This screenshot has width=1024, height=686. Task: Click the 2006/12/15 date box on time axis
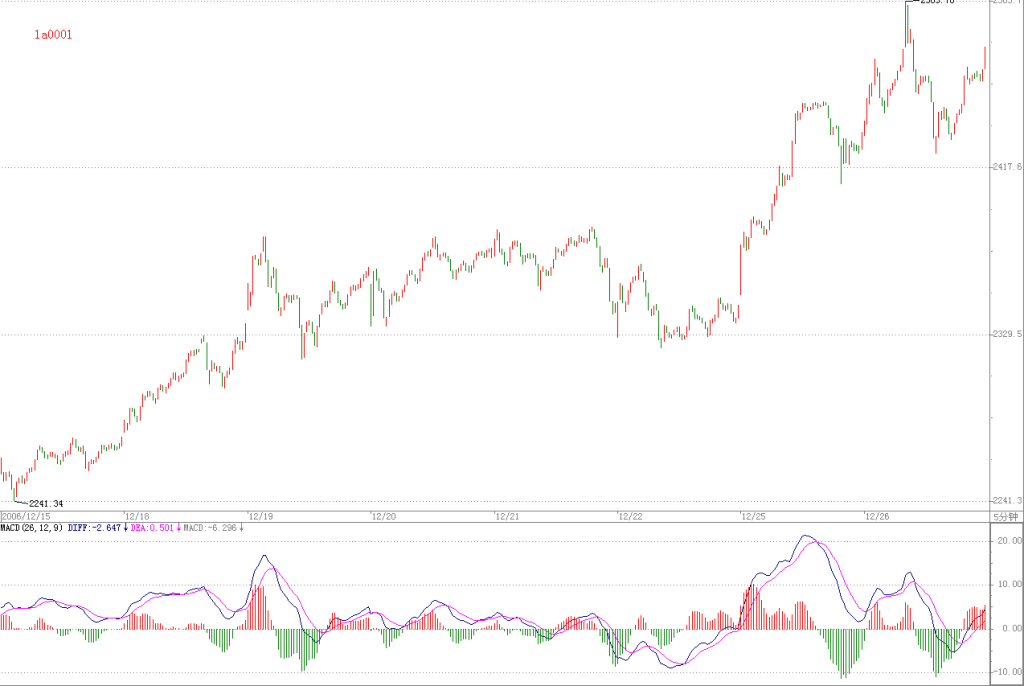pos(26,516)
